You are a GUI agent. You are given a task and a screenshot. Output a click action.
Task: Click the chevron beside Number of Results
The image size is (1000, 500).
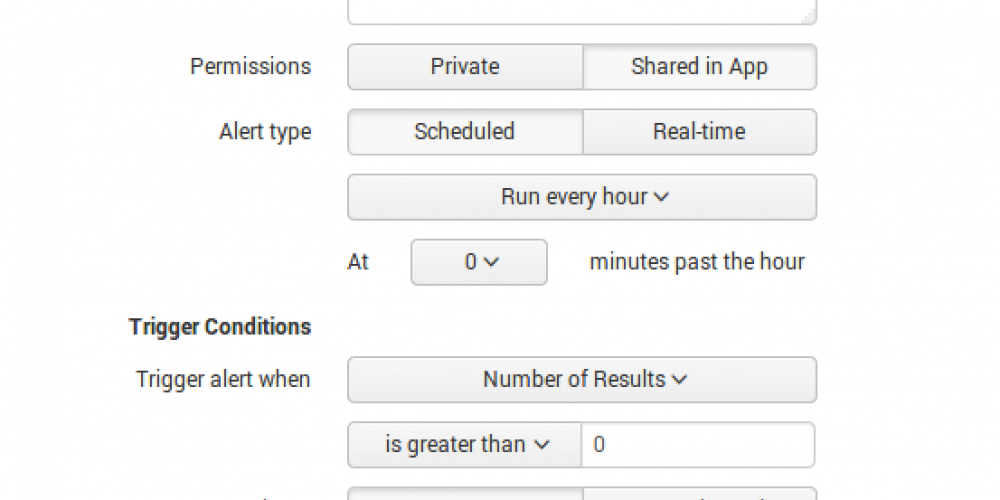tap(680, 380)
